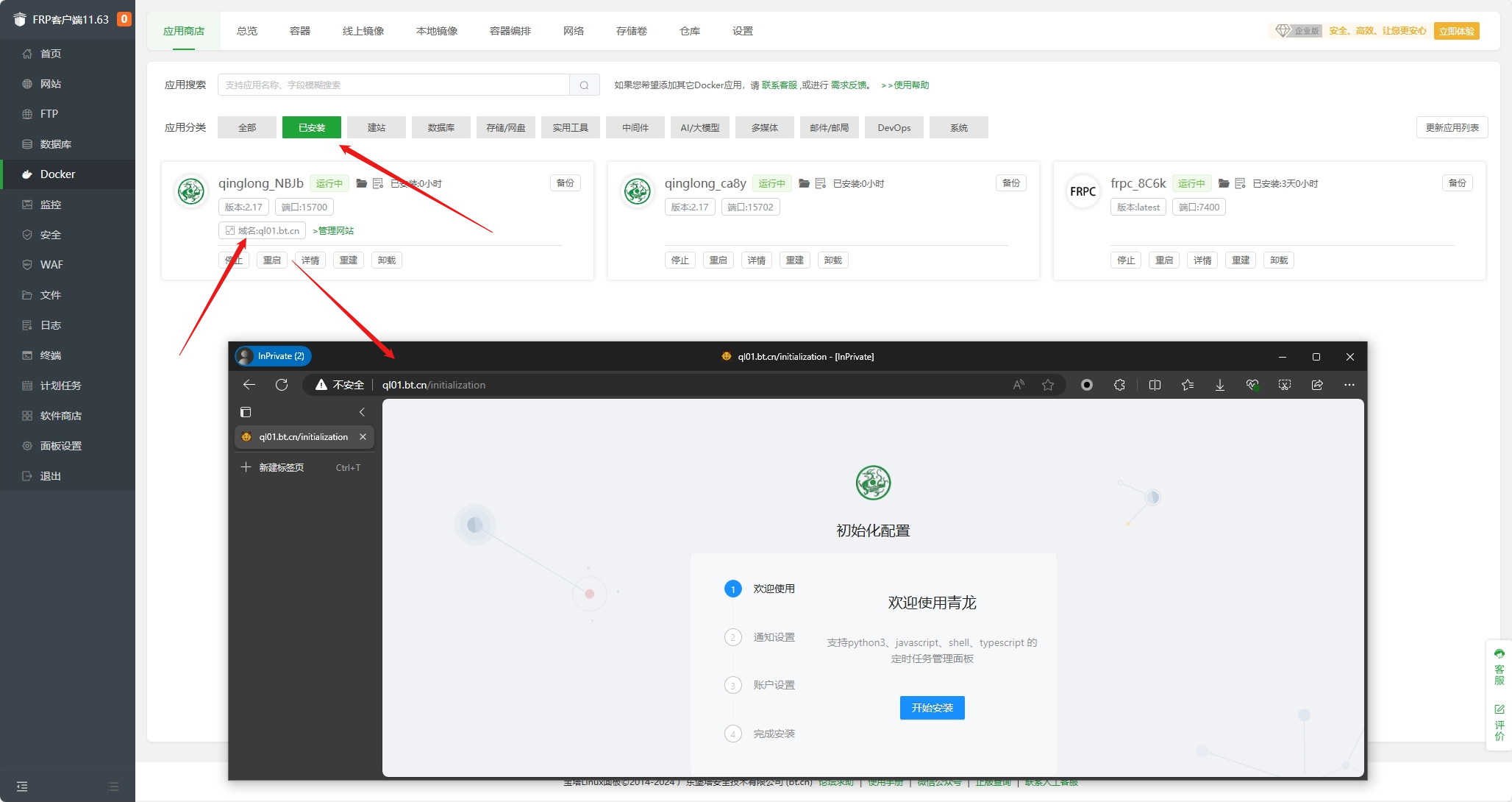This screenshot has width=1512, height=802.
Task: Open the FTP sidebar item
Action: tap(68, 114)
